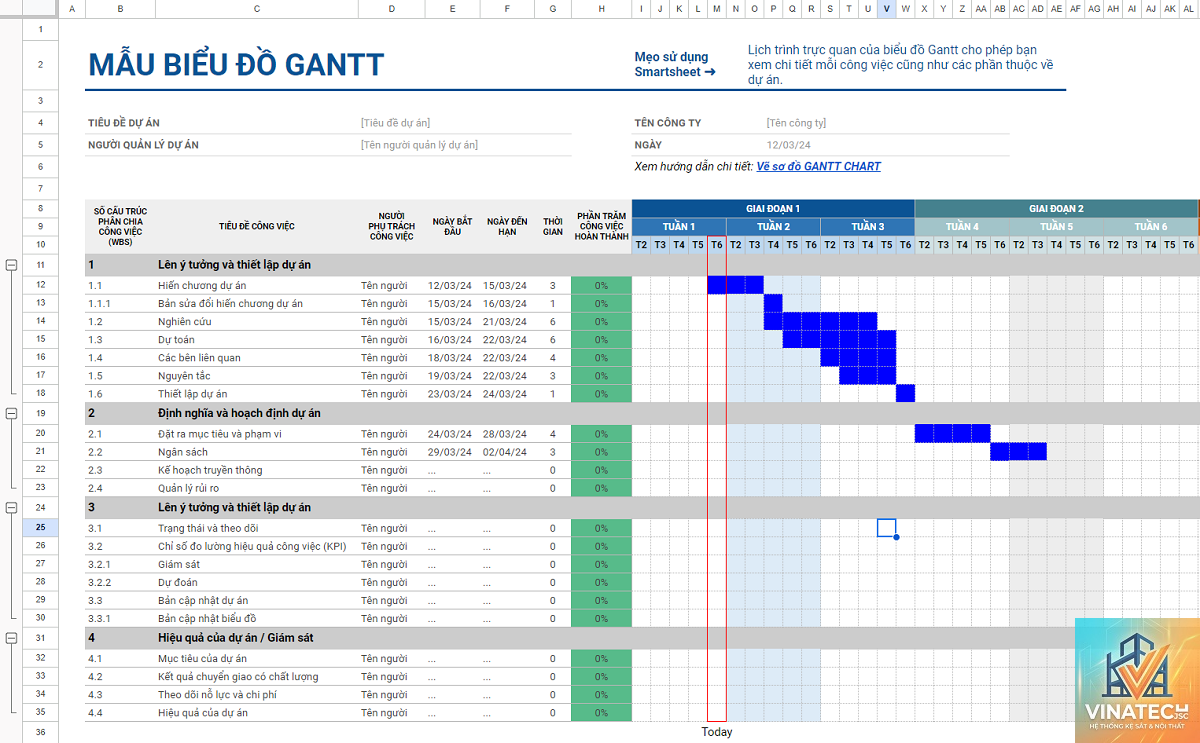Select column header C
The height and width of the screenshot is (743, 1200).
pos(257,9)
